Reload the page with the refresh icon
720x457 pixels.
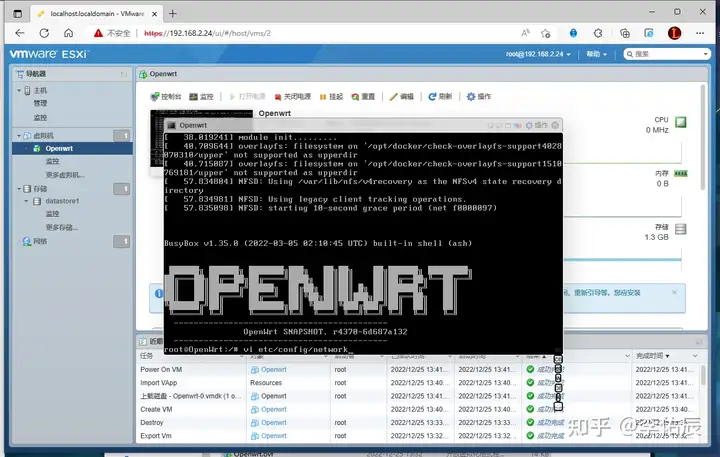[44, 33]
